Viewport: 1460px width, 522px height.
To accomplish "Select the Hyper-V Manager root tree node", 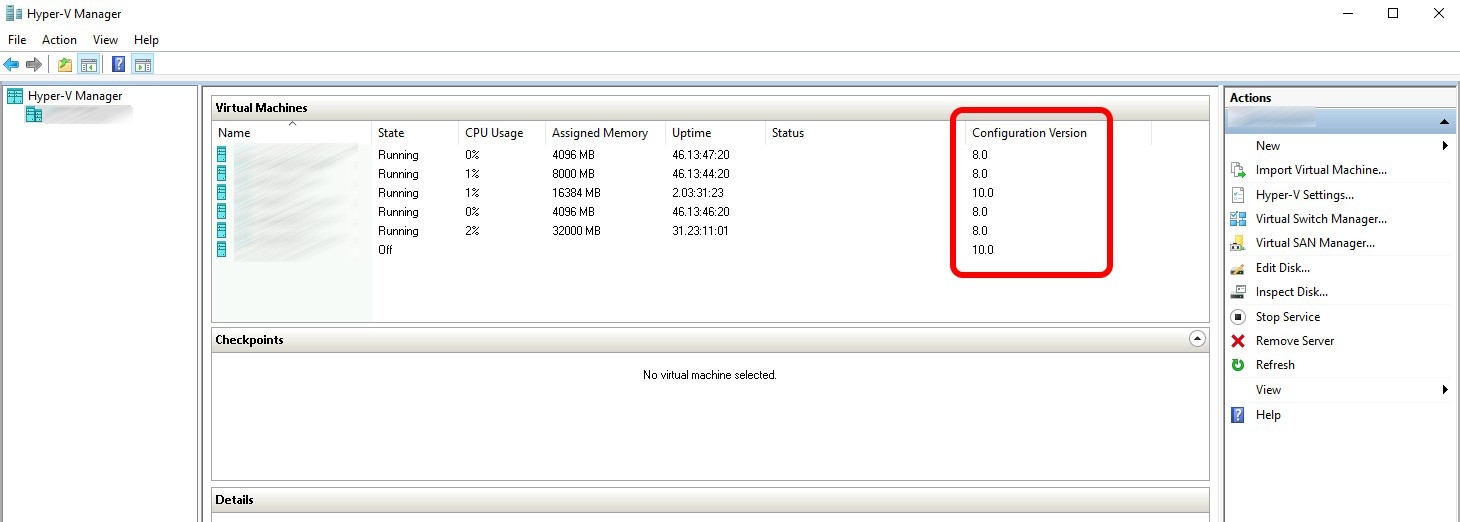I will click(74, 96).
